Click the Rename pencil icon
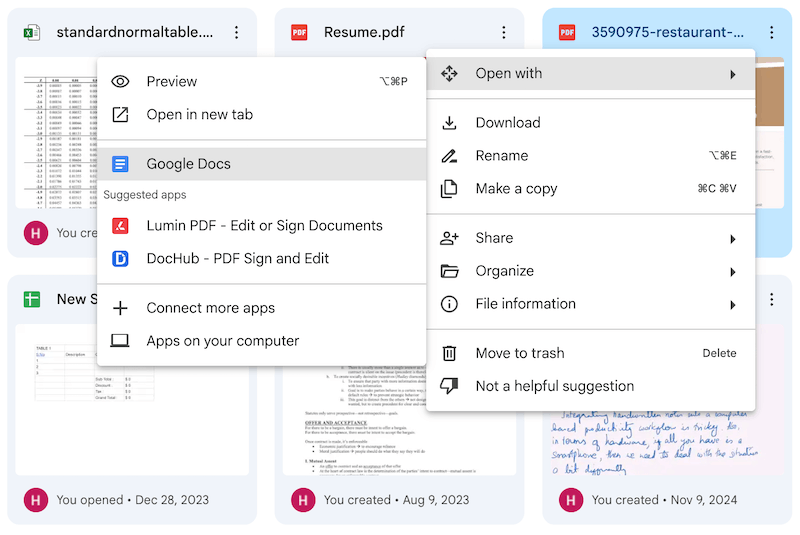800x535 pixels. point(449,156)
